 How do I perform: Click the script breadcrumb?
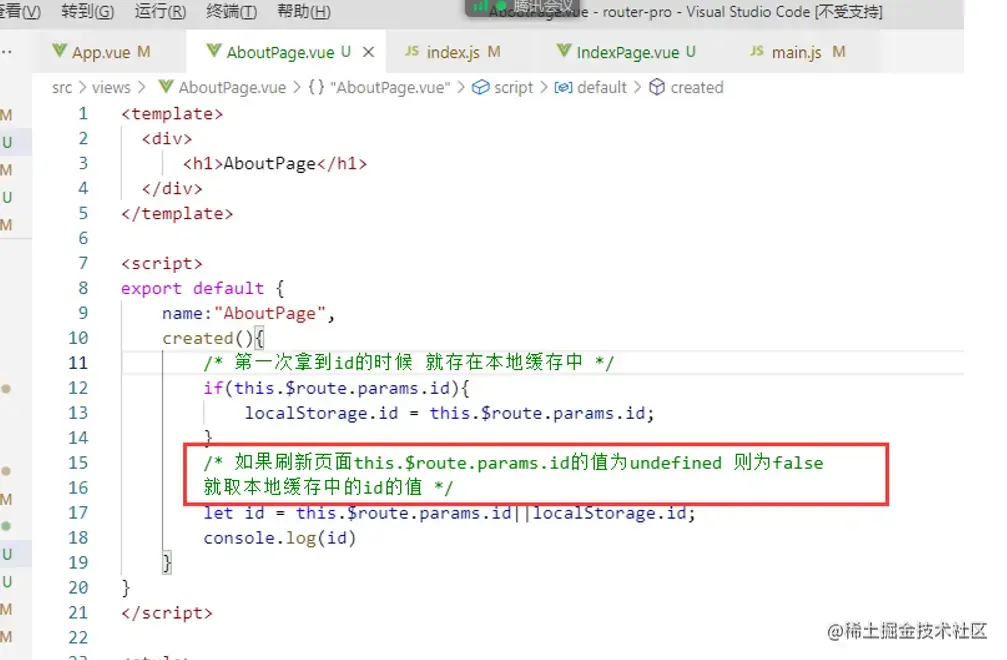point(513,87)
